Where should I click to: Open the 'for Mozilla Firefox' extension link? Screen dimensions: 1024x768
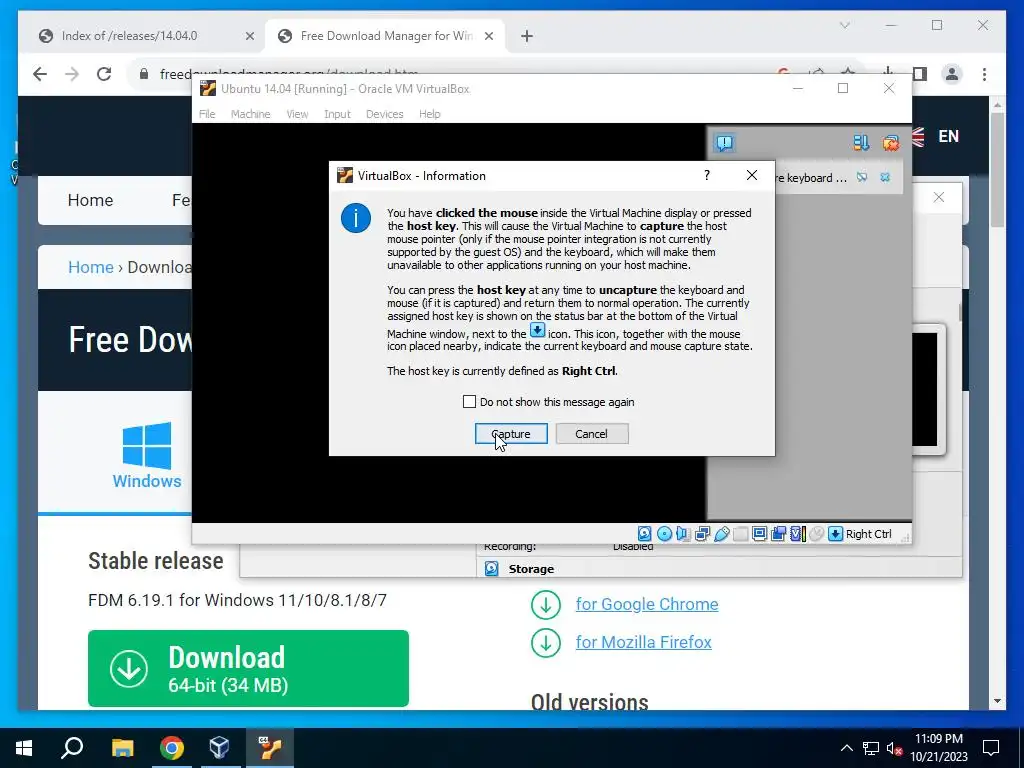click(x=643, y=642)
